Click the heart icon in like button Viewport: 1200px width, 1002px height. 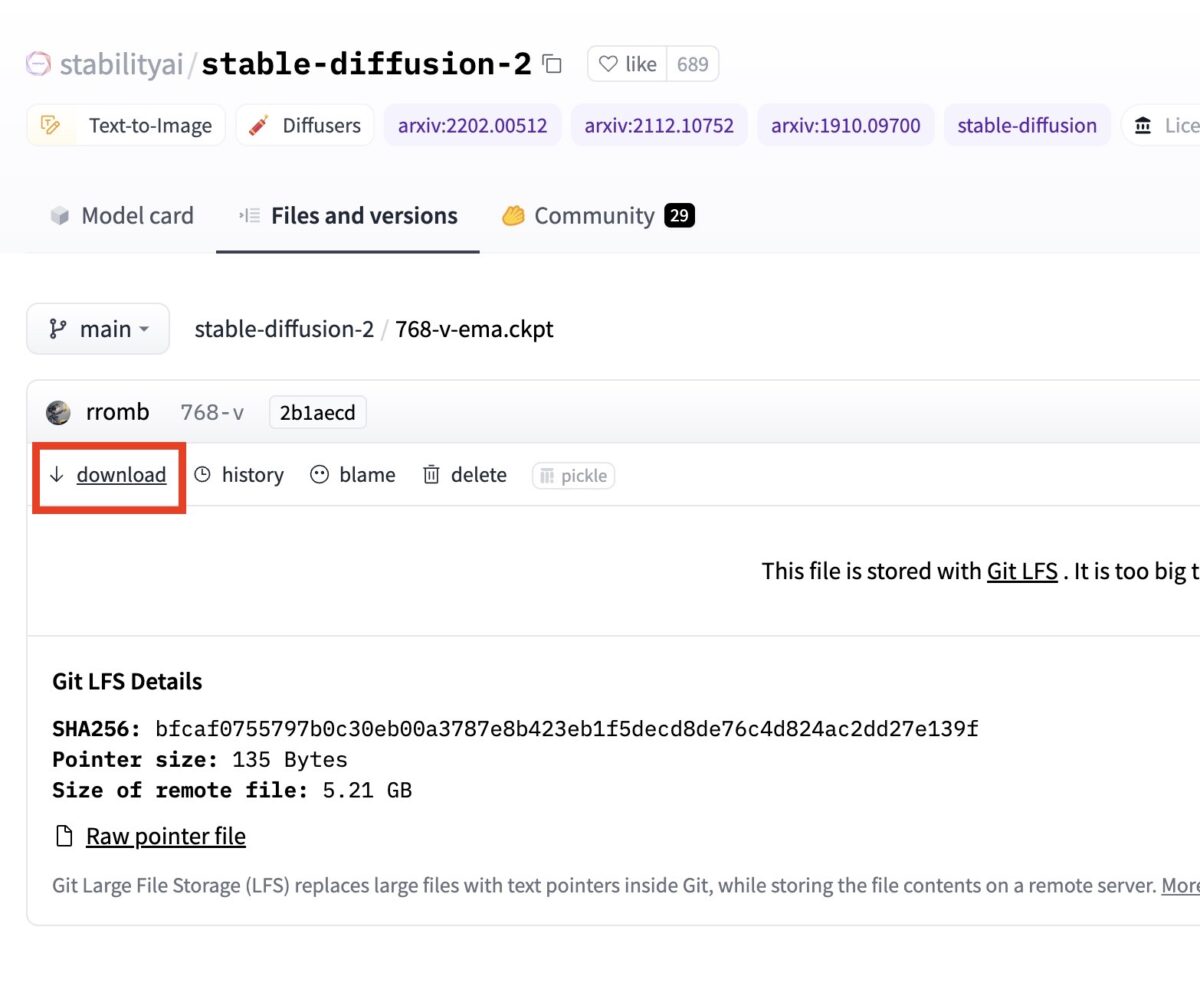pos(607,64)
